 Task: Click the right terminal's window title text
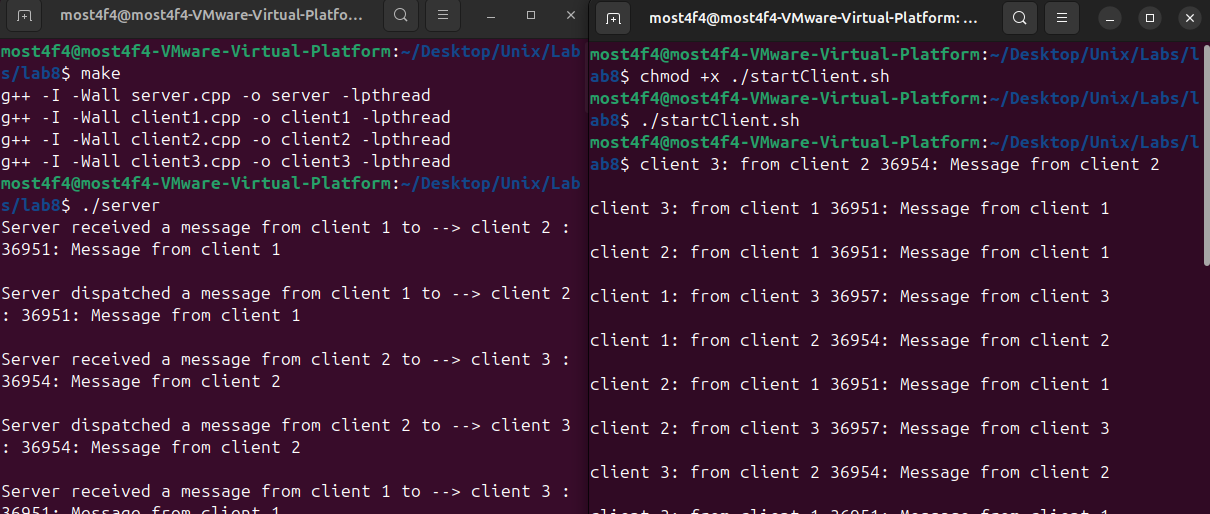coord(813,18)
